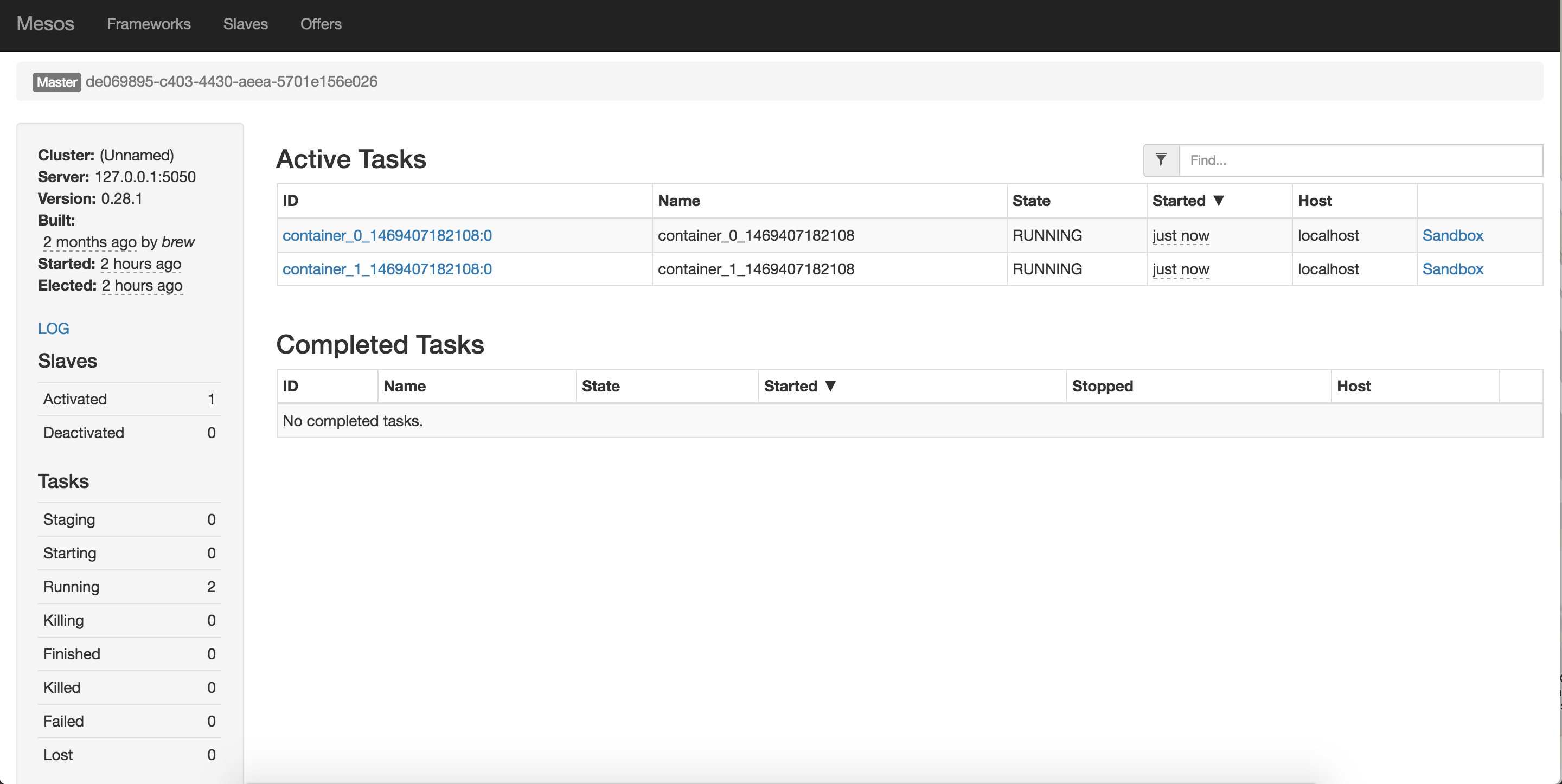1562x784 pixels.
Task: Sort Active Tasks by ID header
Action: [291, 201]
